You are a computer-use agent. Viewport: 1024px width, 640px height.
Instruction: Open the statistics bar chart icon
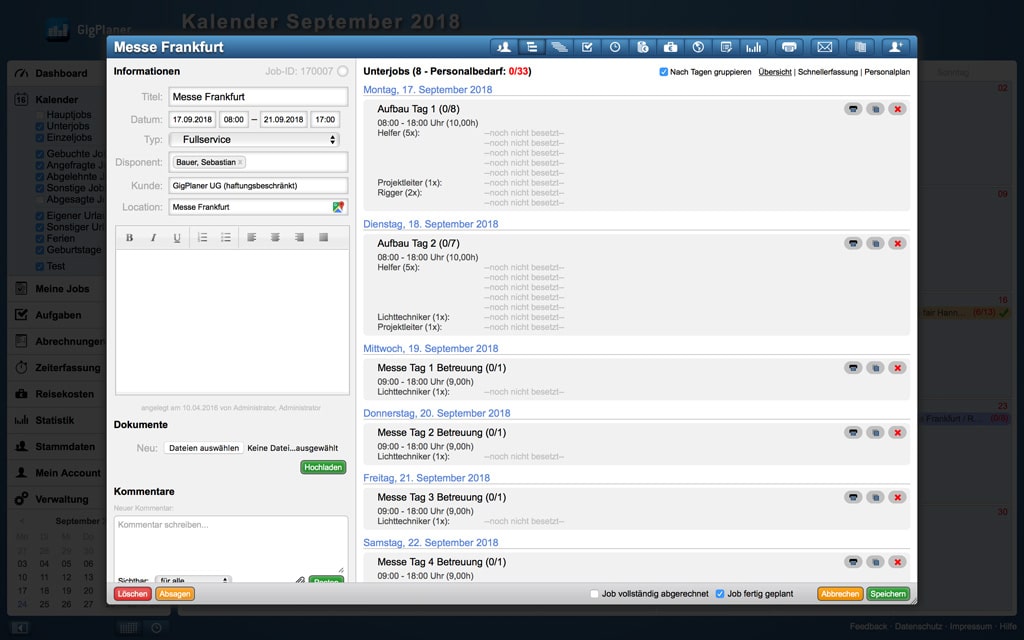(x=754, y=47)
